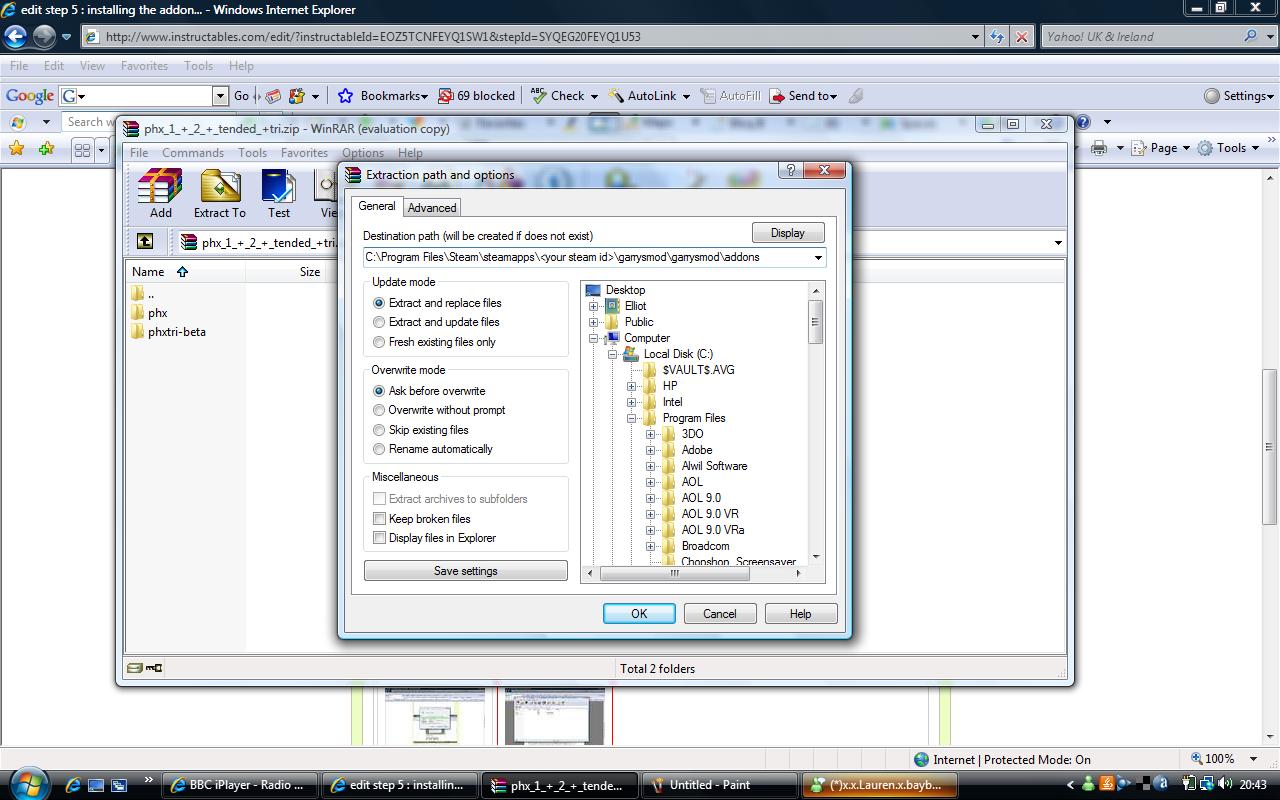Go up one folder level in WinRAR
1280x800 pixels.
(145, 241)
